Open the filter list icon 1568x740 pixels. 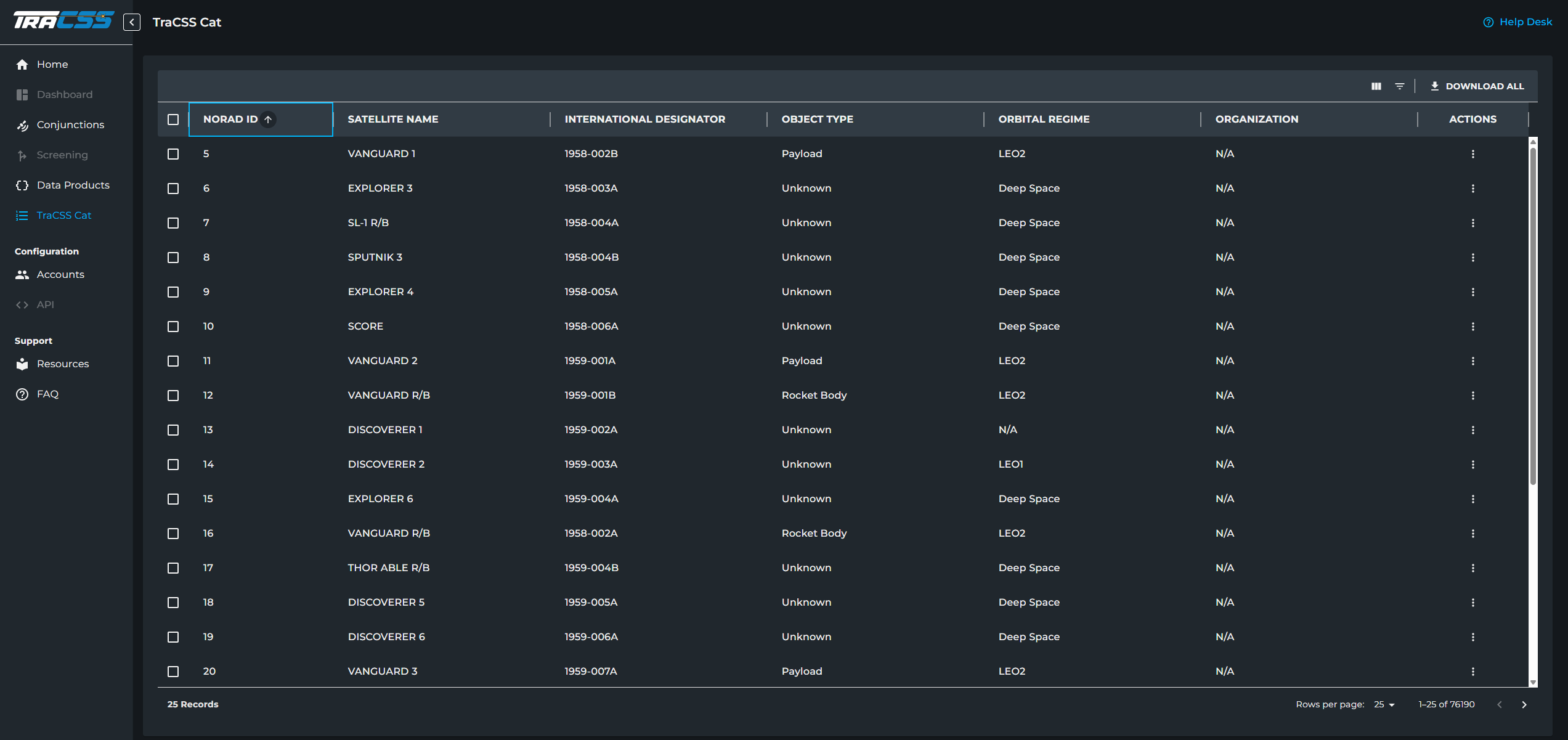click(x=1400, y=86)
